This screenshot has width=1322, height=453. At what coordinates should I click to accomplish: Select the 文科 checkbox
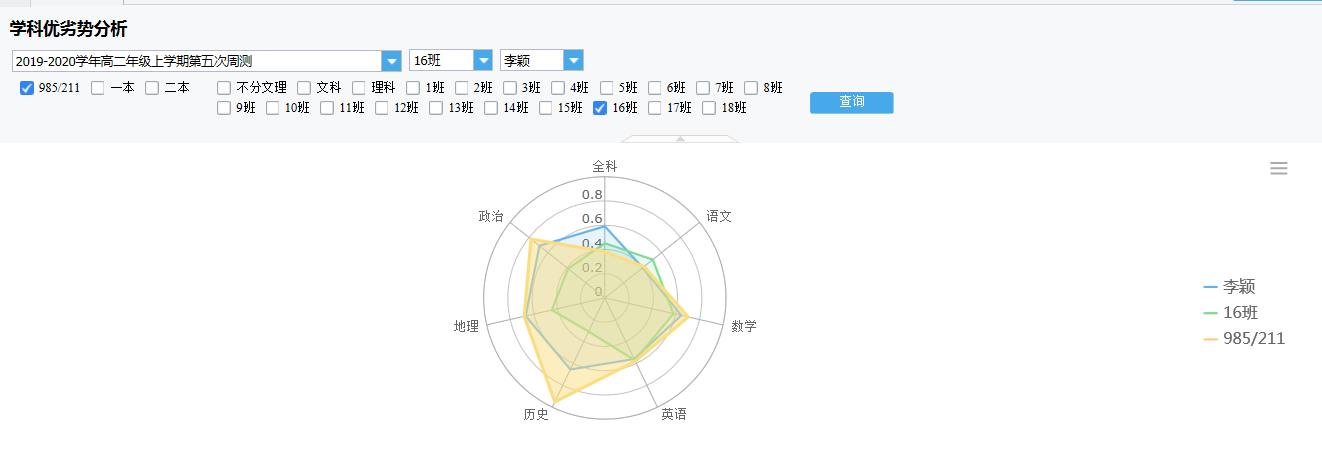pos(304,88)
